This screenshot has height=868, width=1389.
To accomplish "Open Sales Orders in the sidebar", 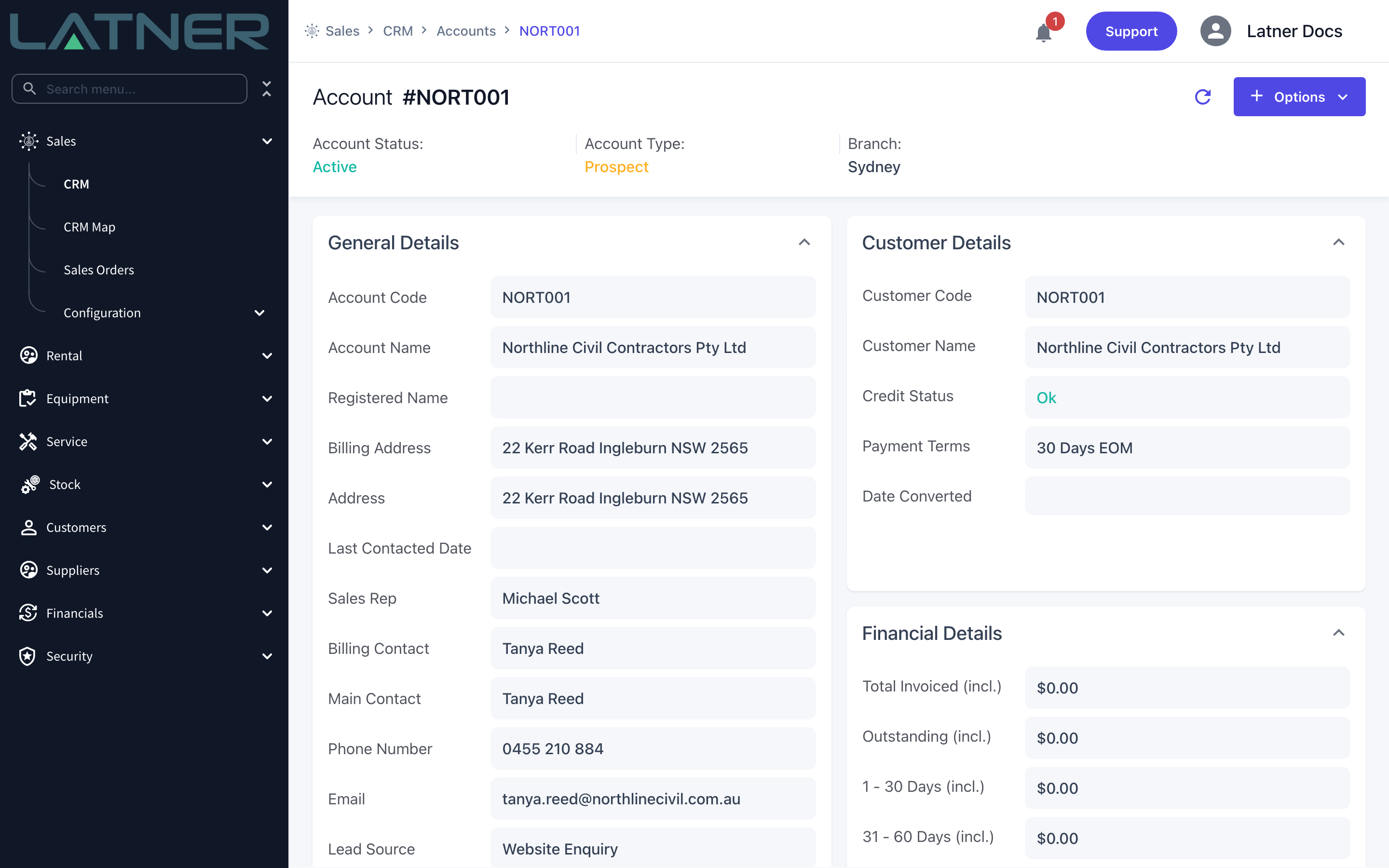I will pyautogui.click(x=99, y=270).
